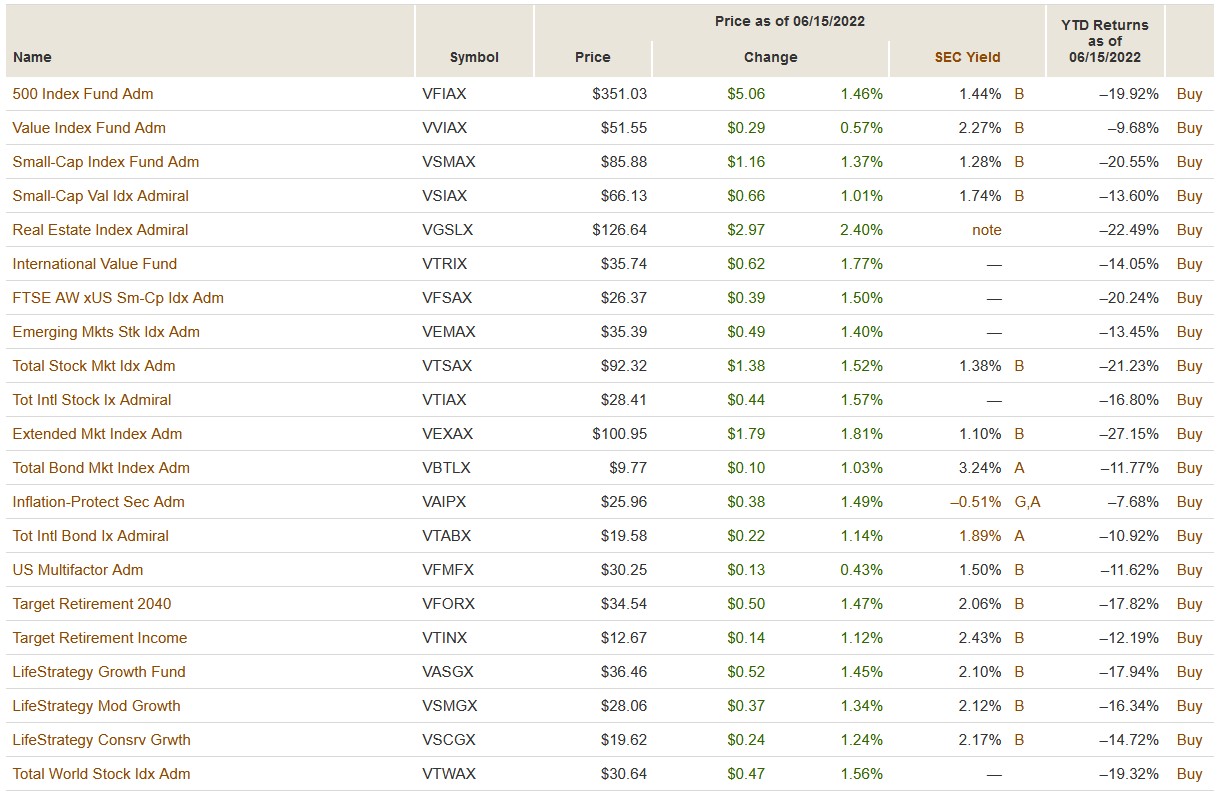Open Emerging Mkts Stk Idx Adm

click(106, 332)
